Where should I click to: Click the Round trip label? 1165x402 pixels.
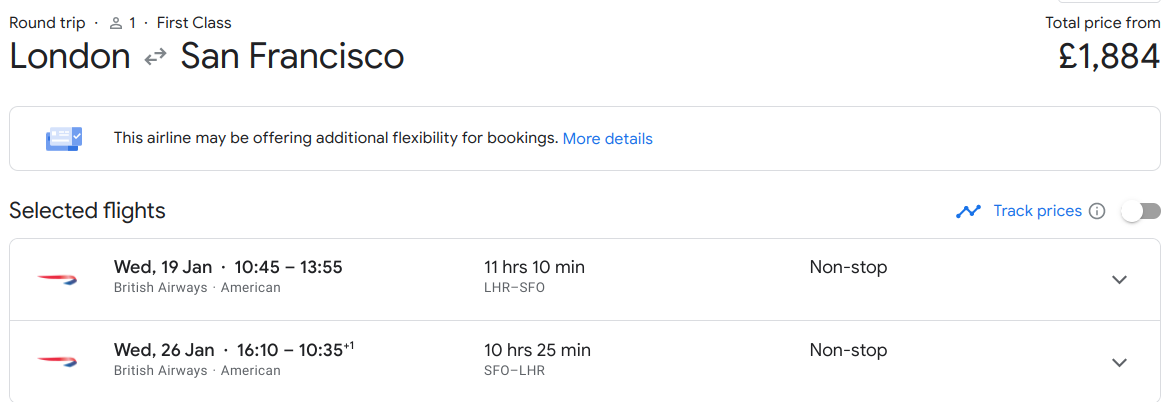[x=47, y=23]
